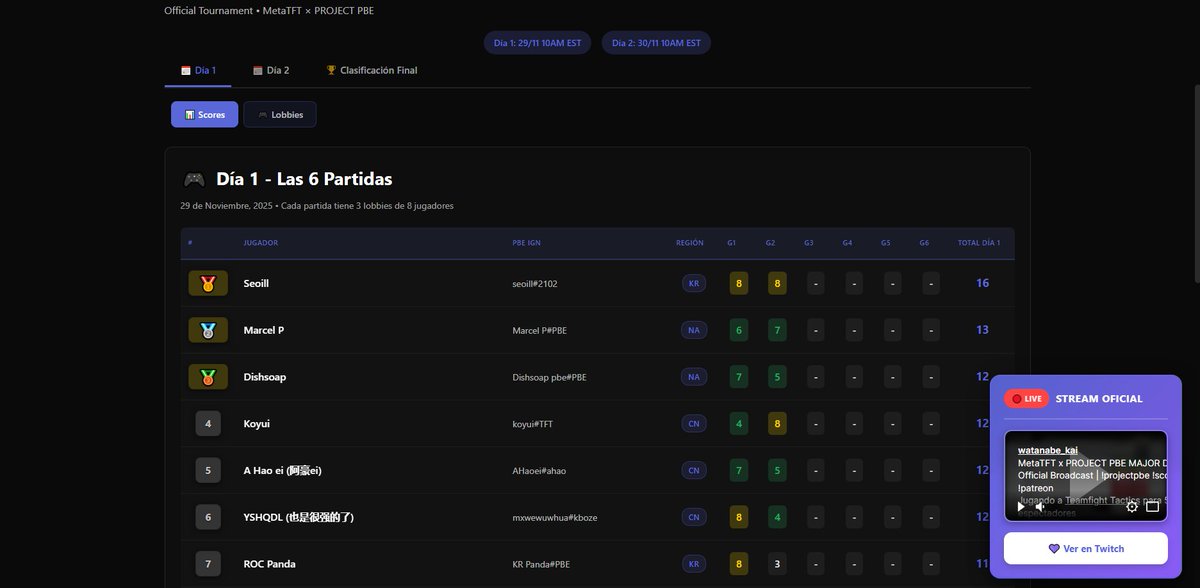Click the JUGADOR column header
Viewport: 1200px width, 588px height.
261,243
